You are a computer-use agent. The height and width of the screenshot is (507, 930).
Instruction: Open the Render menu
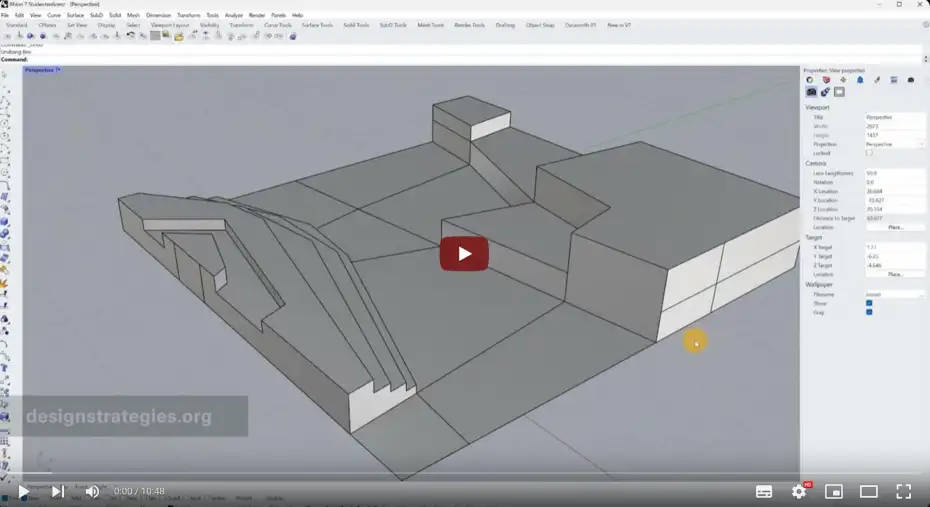click(257, 15)
